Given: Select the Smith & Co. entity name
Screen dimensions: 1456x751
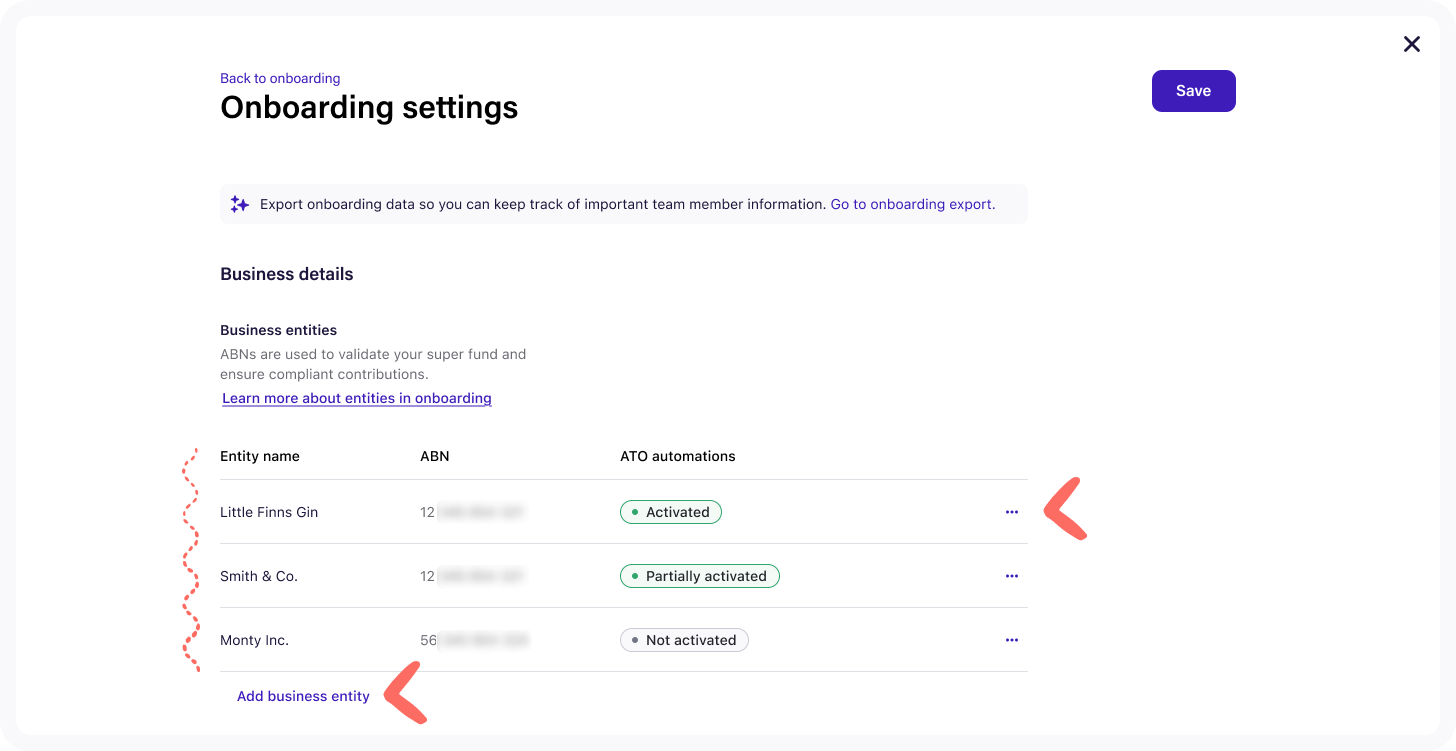Looking at the screenshot, I should click(x=259, y=576).
